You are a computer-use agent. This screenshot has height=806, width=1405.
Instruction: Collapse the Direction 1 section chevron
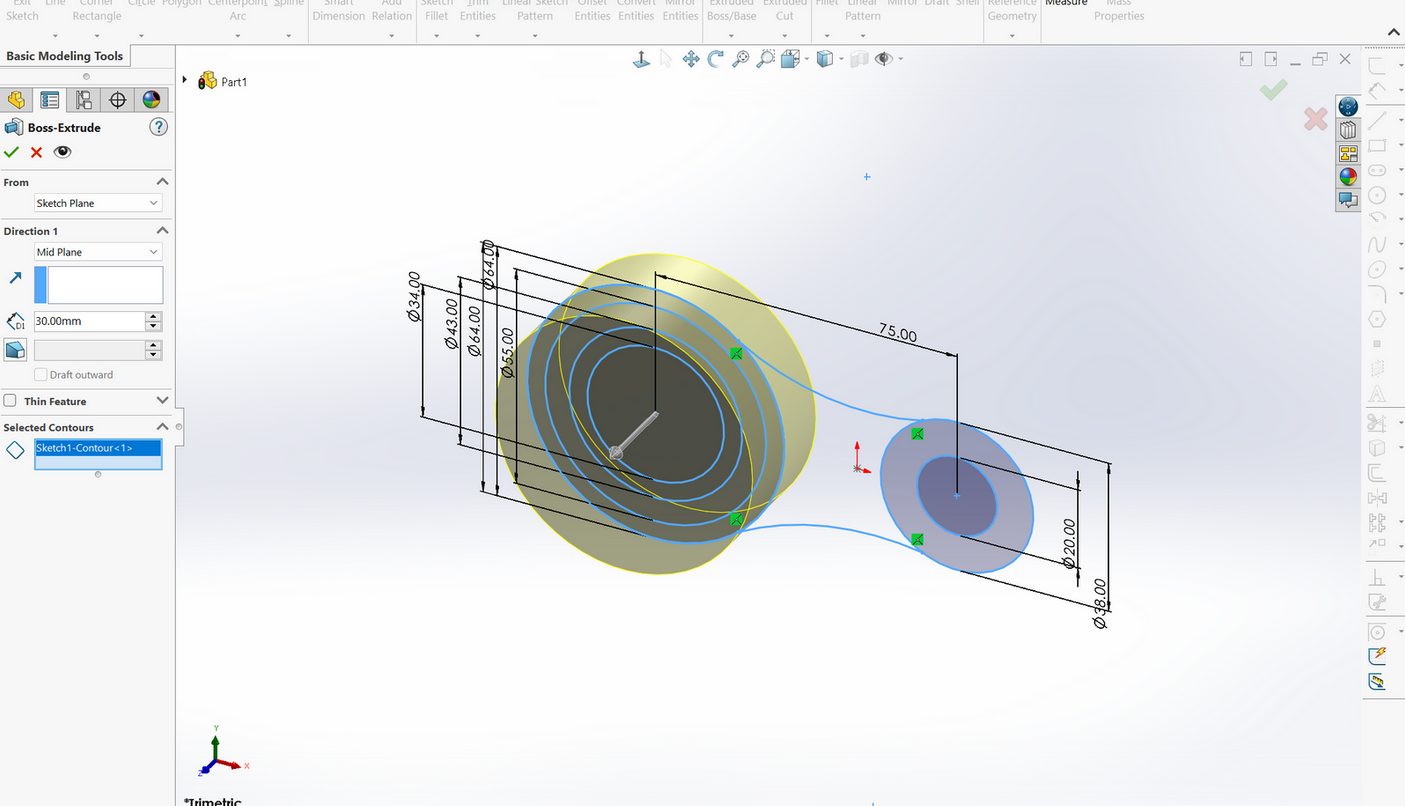click(162, 231)
